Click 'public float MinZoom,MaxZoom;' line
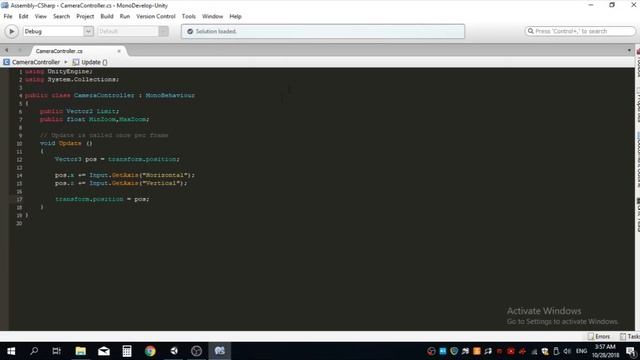 (95, 119)
